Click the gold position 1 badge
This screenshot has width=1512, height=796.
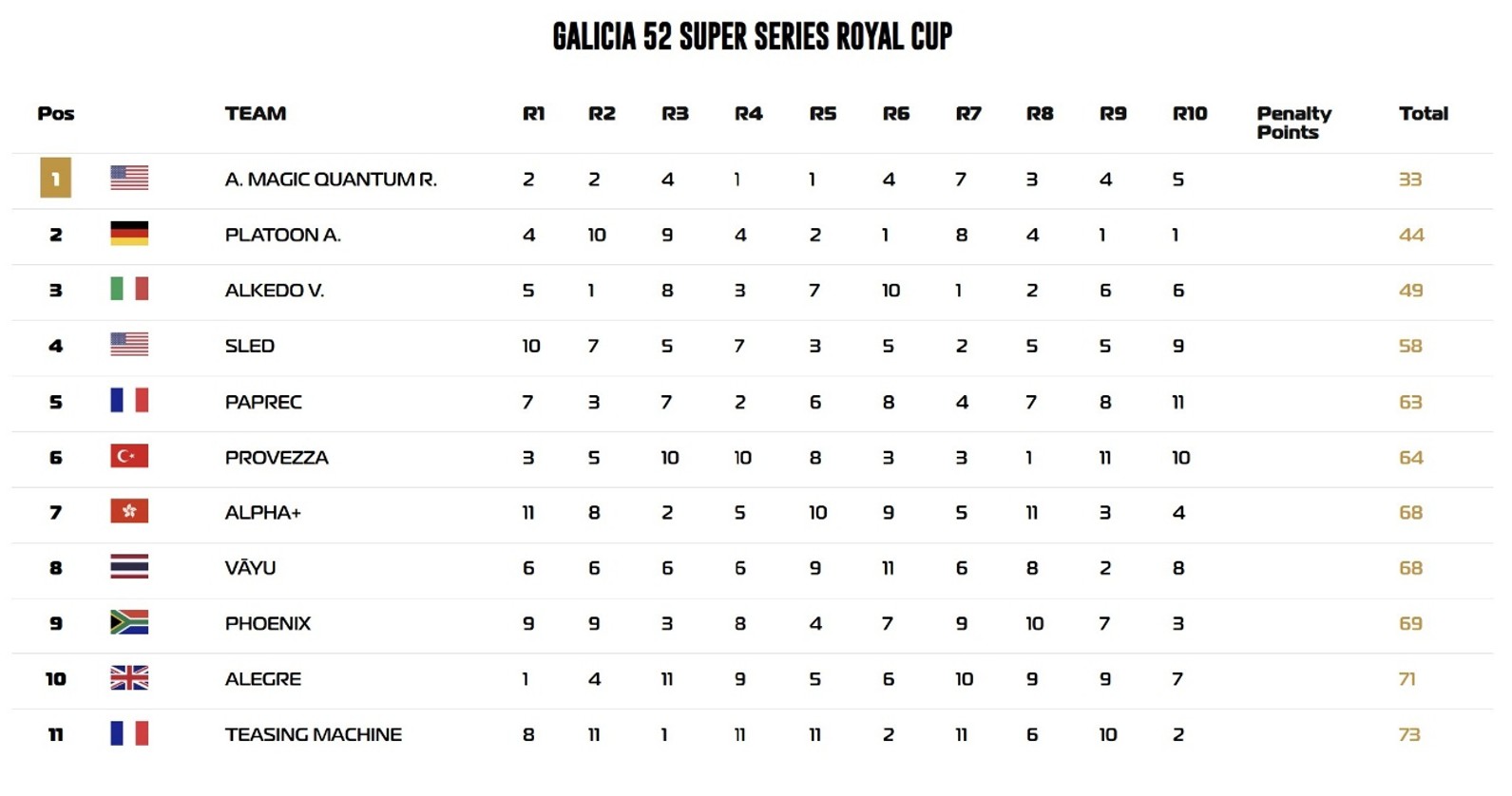tap(55, 179)
